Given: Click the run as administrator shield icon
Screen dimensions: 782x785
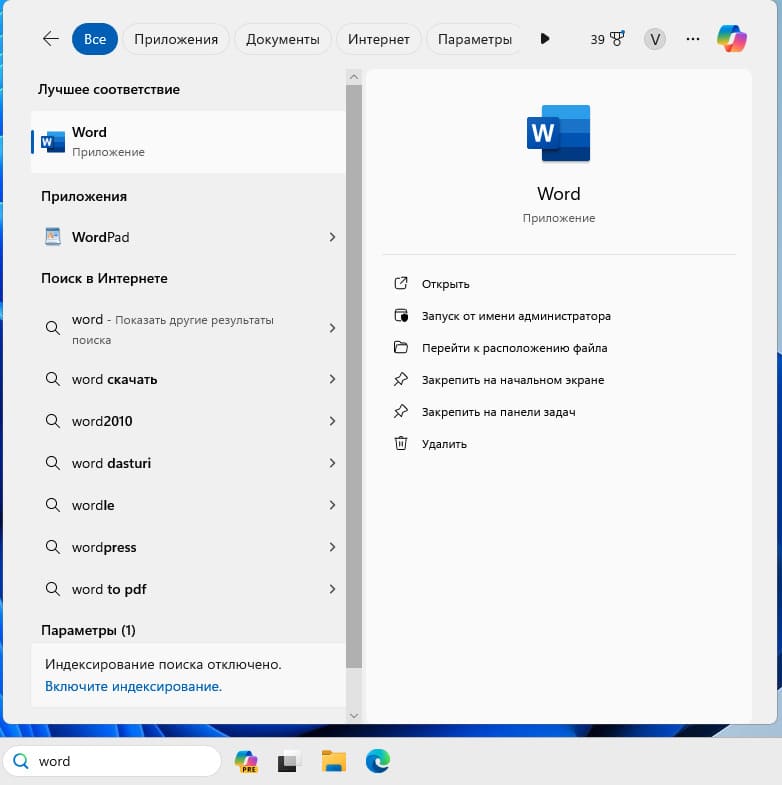Looking at the screenshot, I should point(401,315).
